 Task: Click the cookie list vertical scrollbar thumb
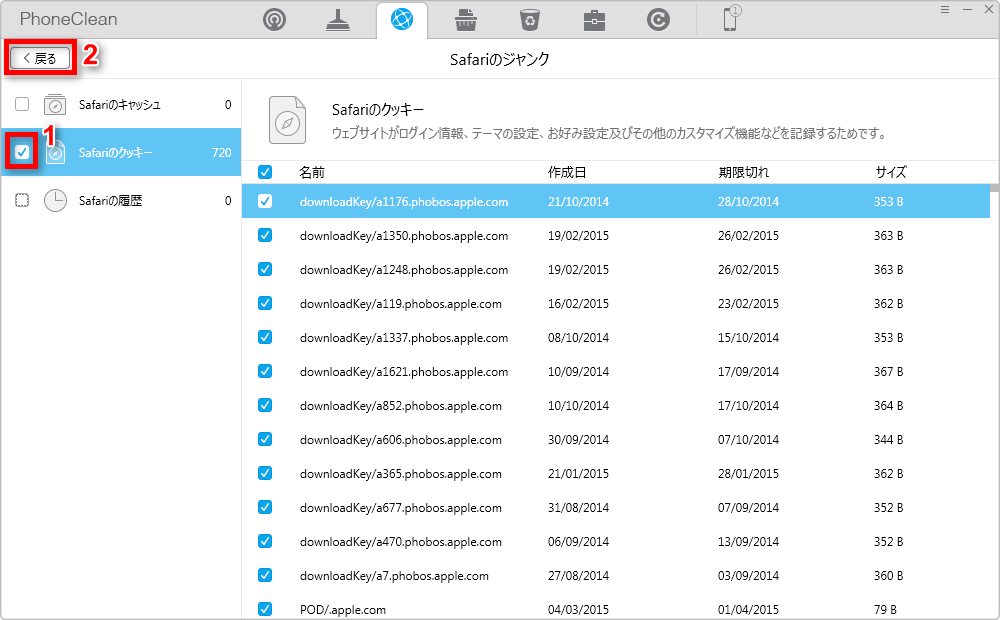(x=994, y=188)
